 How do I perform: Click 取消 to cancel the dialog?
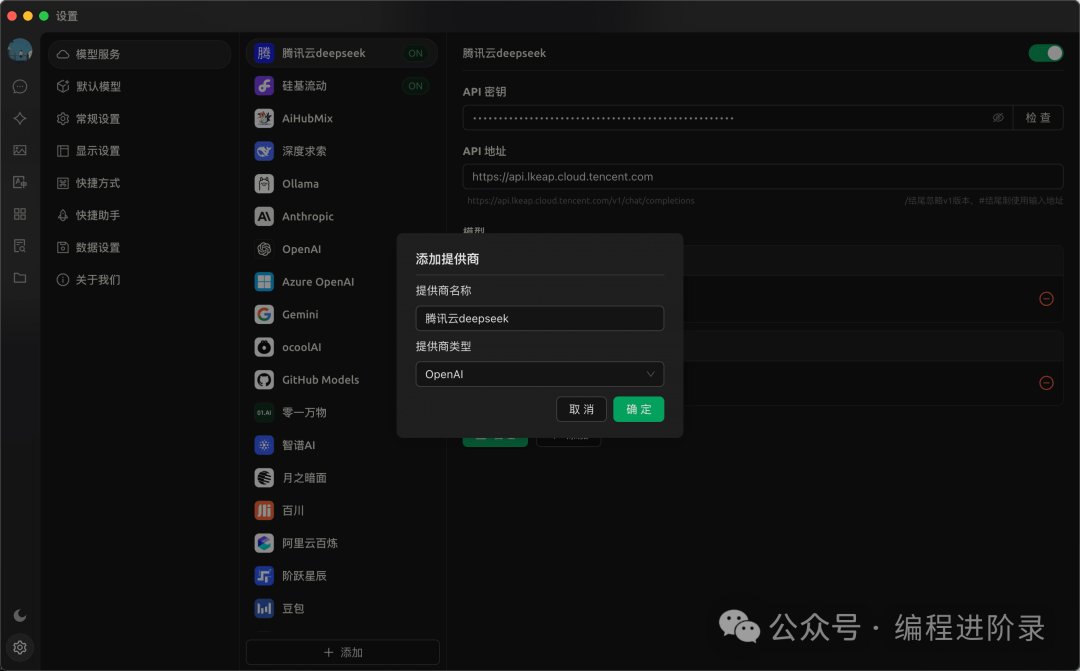pyautogui.click(x=581, y=409)
